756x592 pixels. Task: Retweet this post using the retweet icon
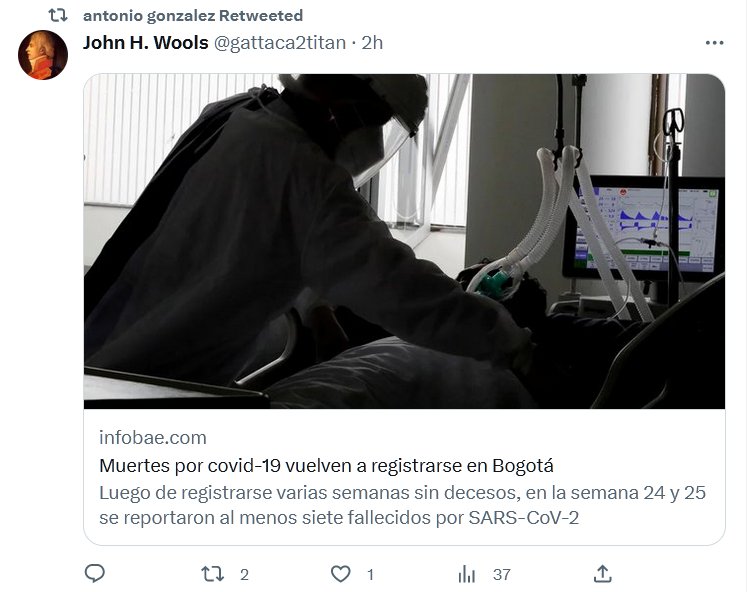pyautogui.click(x=212, y=574)
